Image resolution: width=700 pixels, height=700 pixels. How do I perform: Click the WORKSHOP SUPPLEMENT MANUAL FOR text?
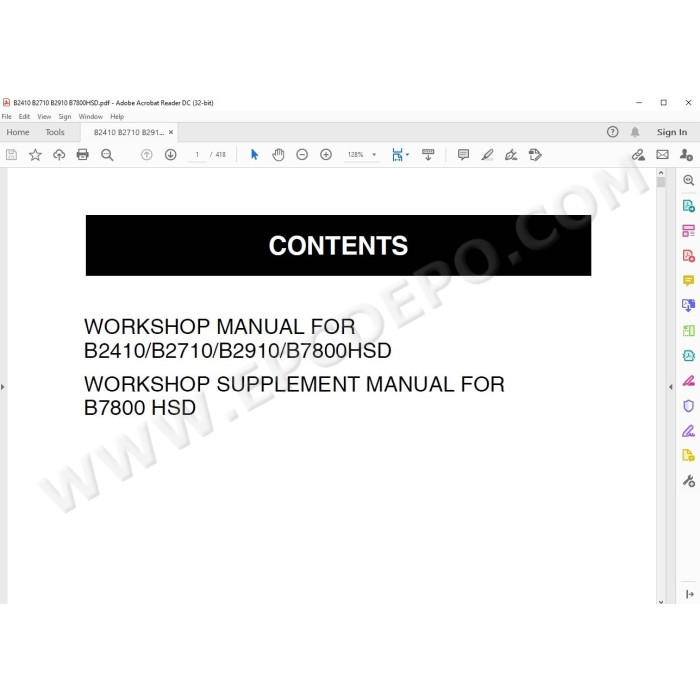(294, 384)
